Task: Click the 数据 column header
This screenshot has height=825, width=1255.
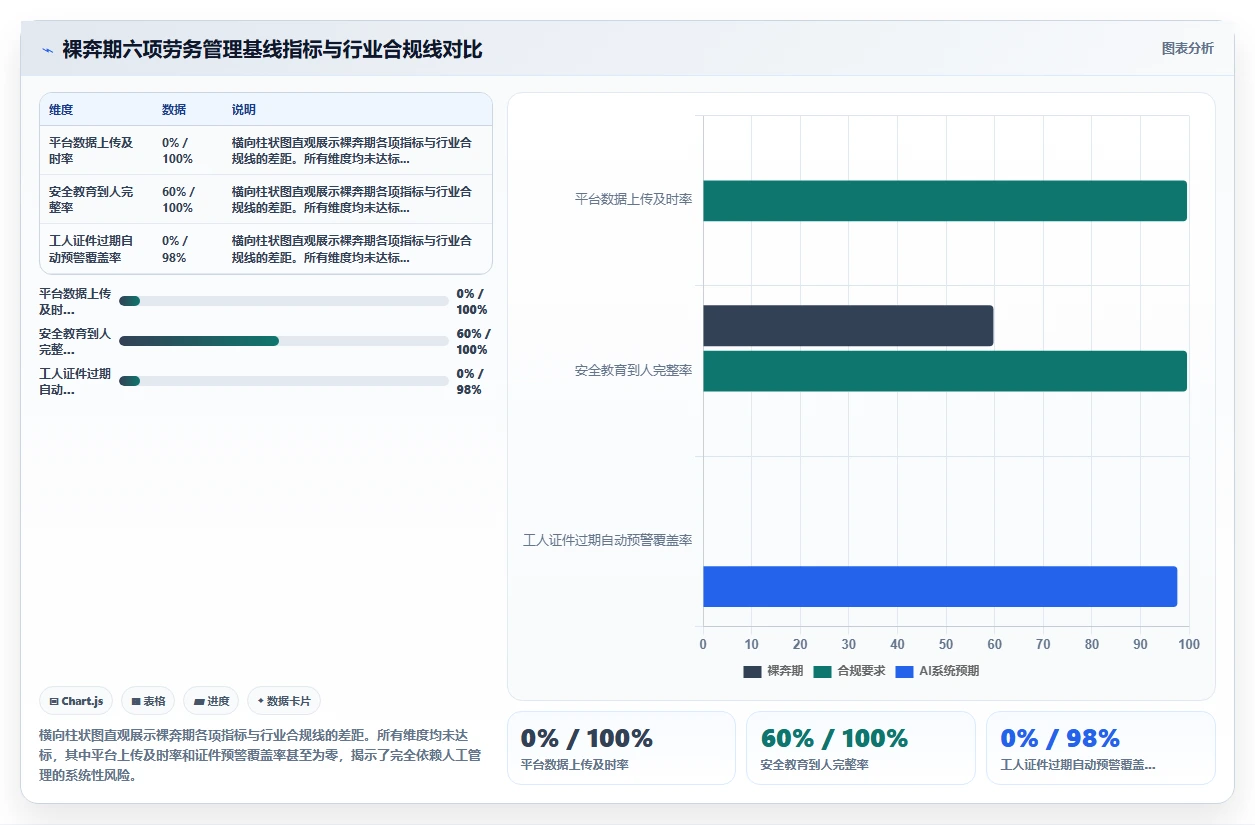Action: [x=174, y=110]
